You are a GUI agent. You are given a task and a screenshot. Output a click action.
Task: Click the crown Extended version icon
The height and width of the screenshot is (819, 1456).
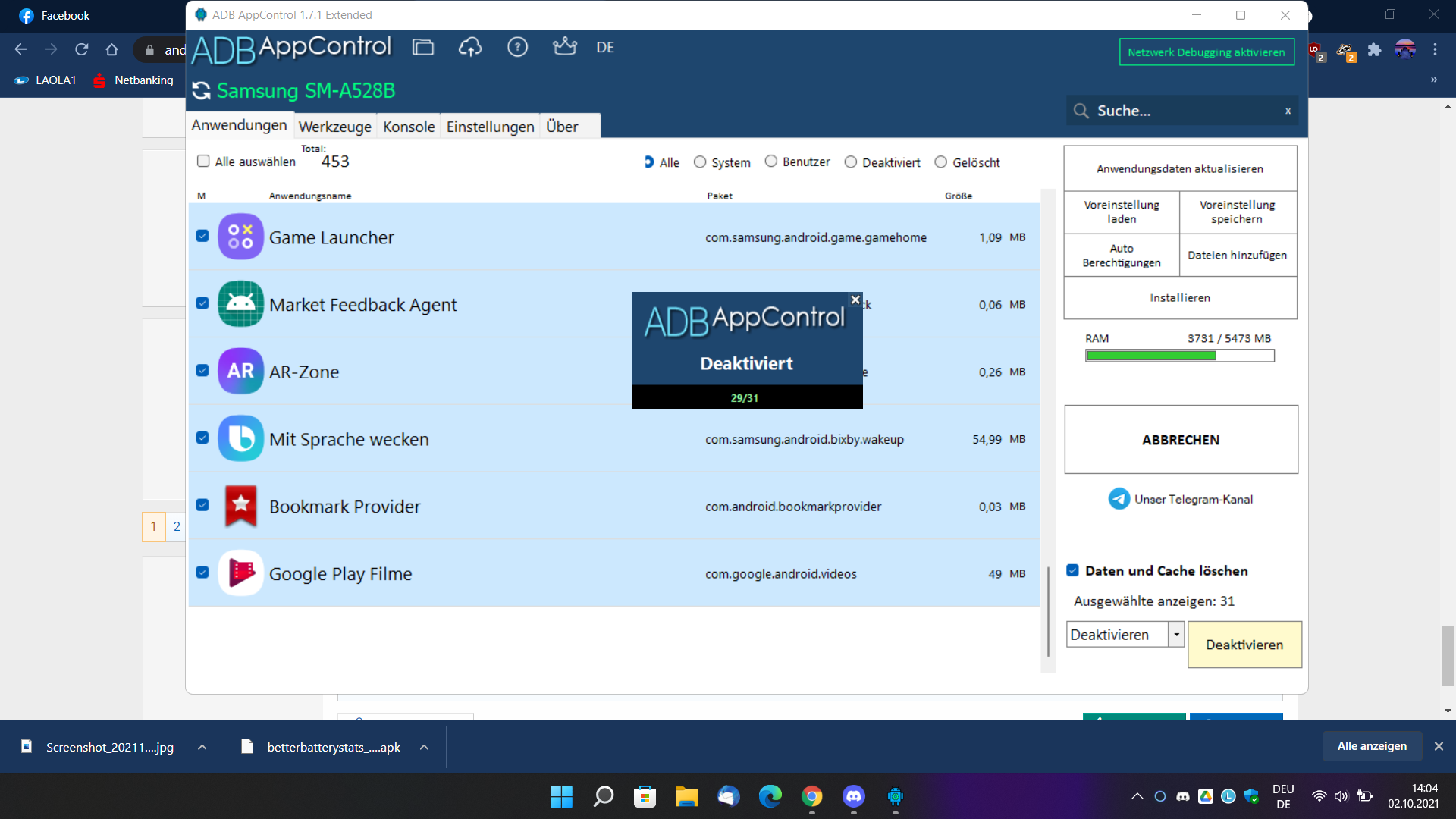[565, 46]
